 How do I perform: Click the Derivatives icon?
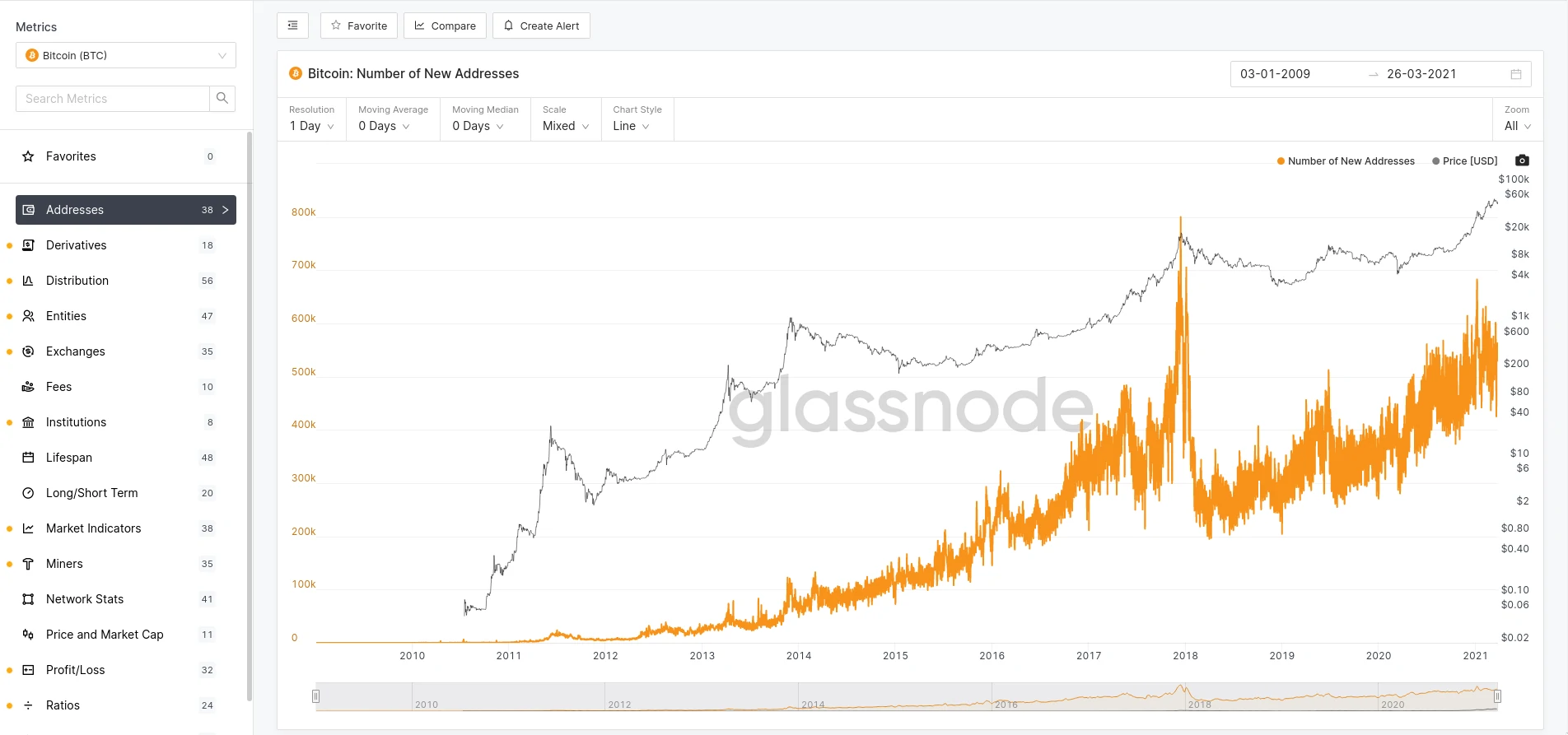[x=28, y=245]
